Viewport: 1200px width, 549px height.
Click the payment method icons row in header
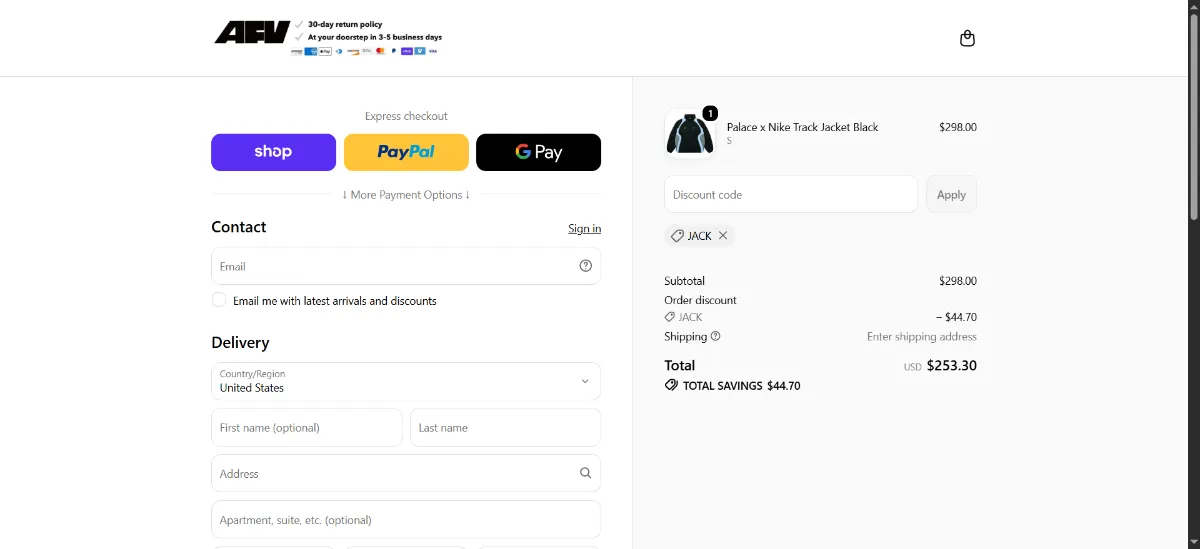tap(364, 50)
